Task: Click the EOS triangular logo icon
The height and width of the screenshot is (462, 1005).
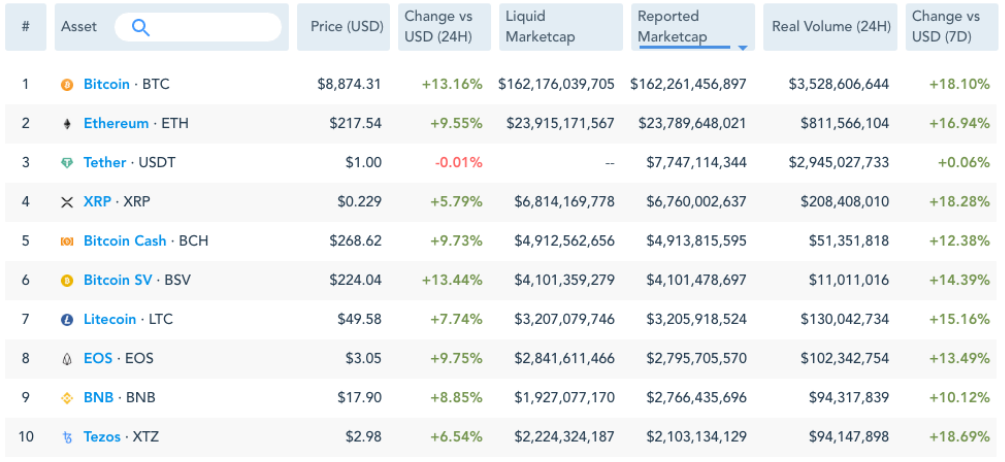Action: (x=67, y=358)
